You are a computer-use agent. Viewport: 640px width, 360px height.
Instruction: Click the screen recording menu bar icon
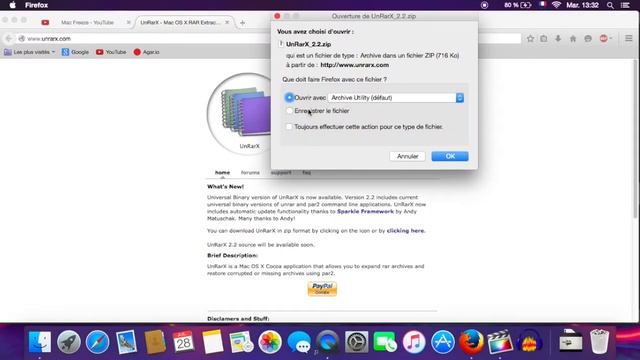(484, 5)
